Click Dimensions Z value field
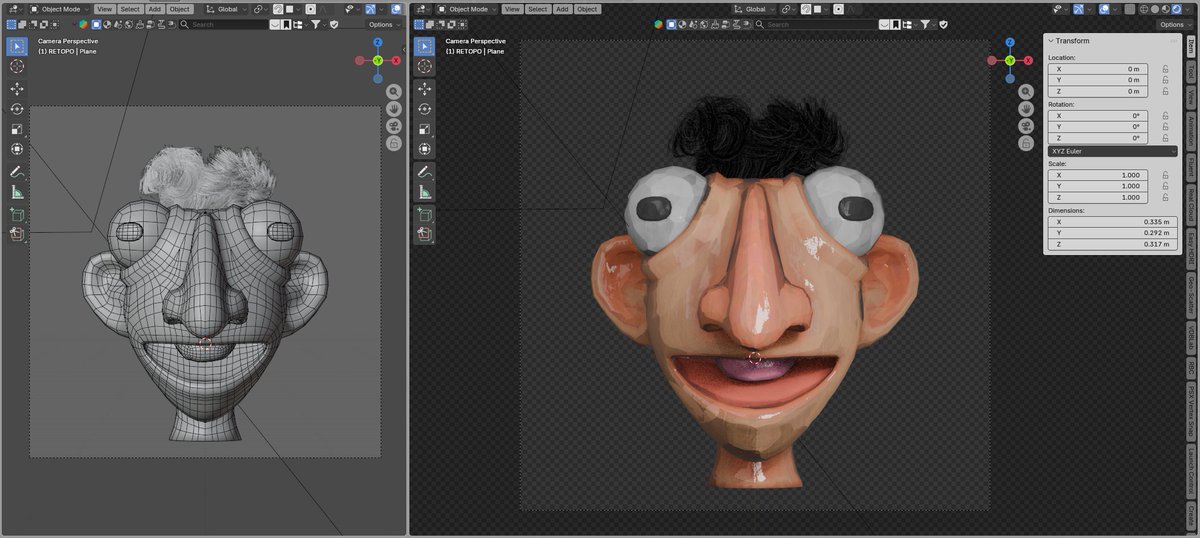The height and width of the screenshot is (538, 1200). (1112, 244)
